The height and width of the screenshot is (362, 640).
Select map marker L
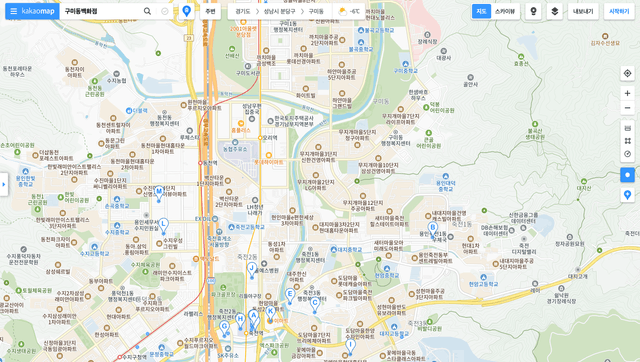click(163, 225)
